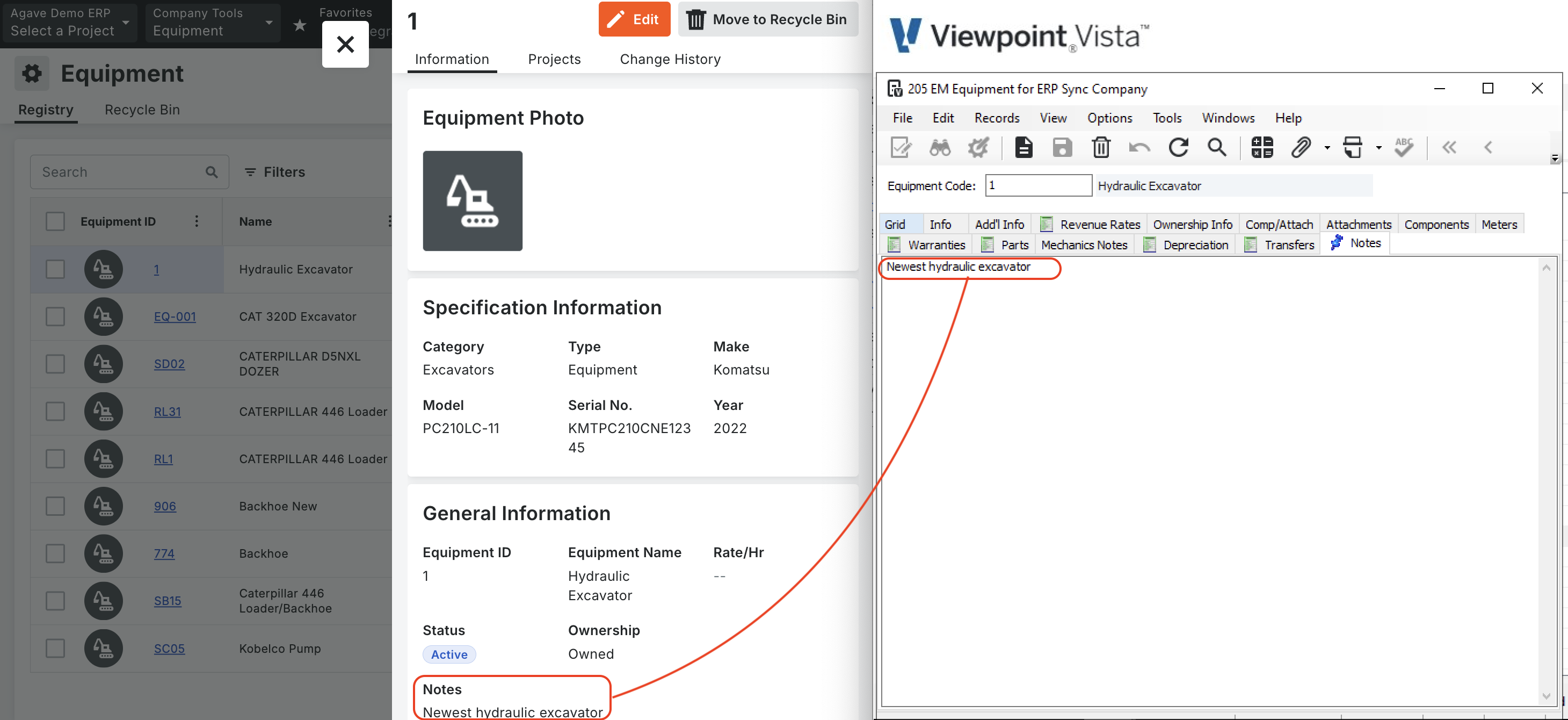Check the box for CAT 320D Excavator row
Screen dimensions: 1568x720
pos(55,317)
